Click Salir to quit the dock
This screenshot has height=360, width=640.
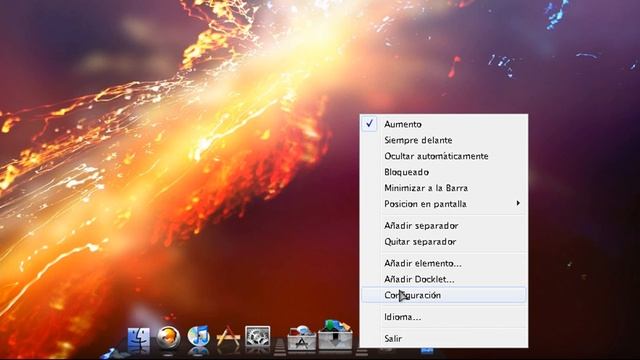(444, 338)
